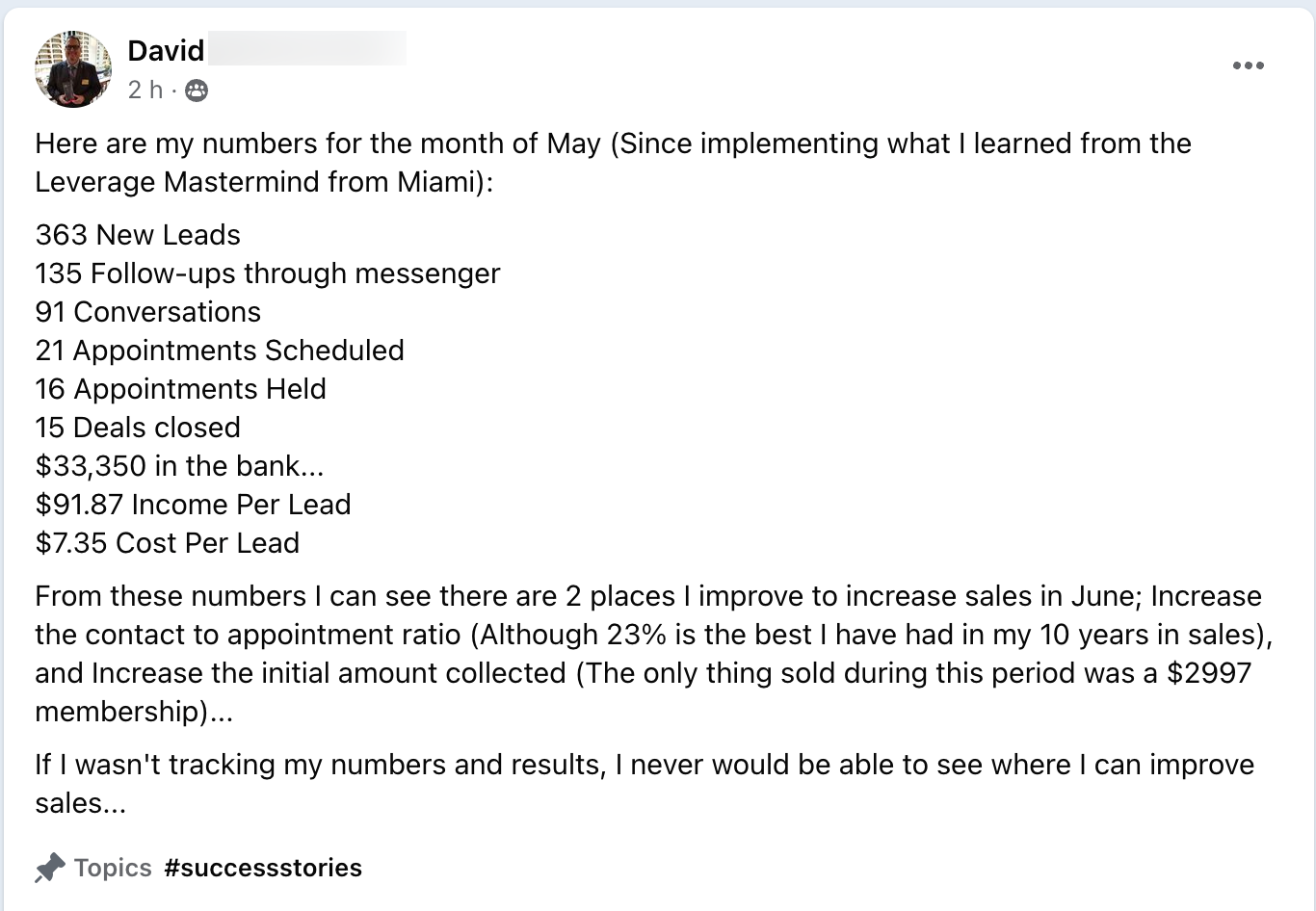1316x911 pixels.
Task: Click the "21 Appointments Scheduled" line
Action: pos(220,351)
